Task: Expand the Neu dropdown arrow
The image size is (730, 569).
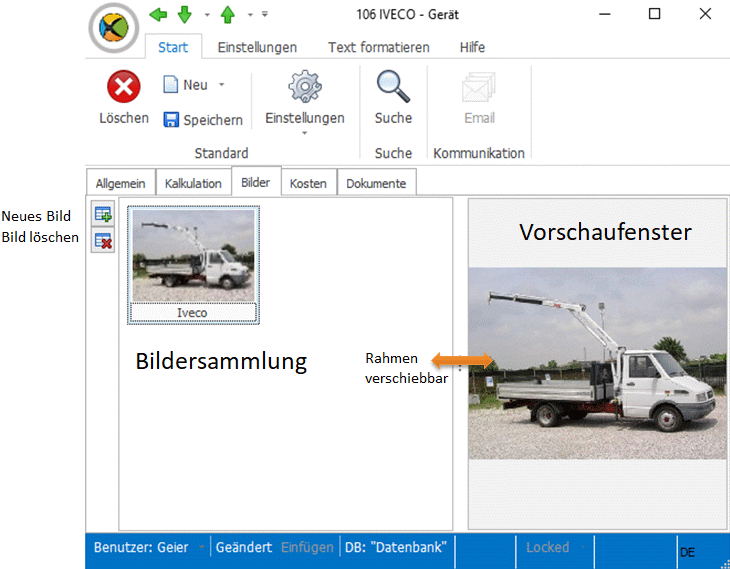Action: (222, 85)
